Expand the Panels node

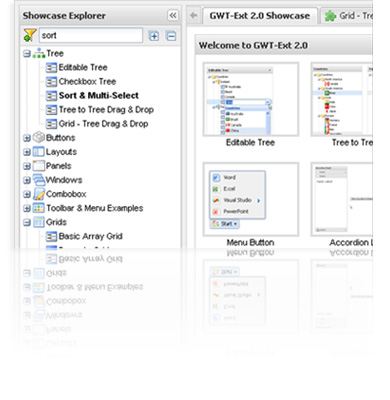(x=27, y=166)
